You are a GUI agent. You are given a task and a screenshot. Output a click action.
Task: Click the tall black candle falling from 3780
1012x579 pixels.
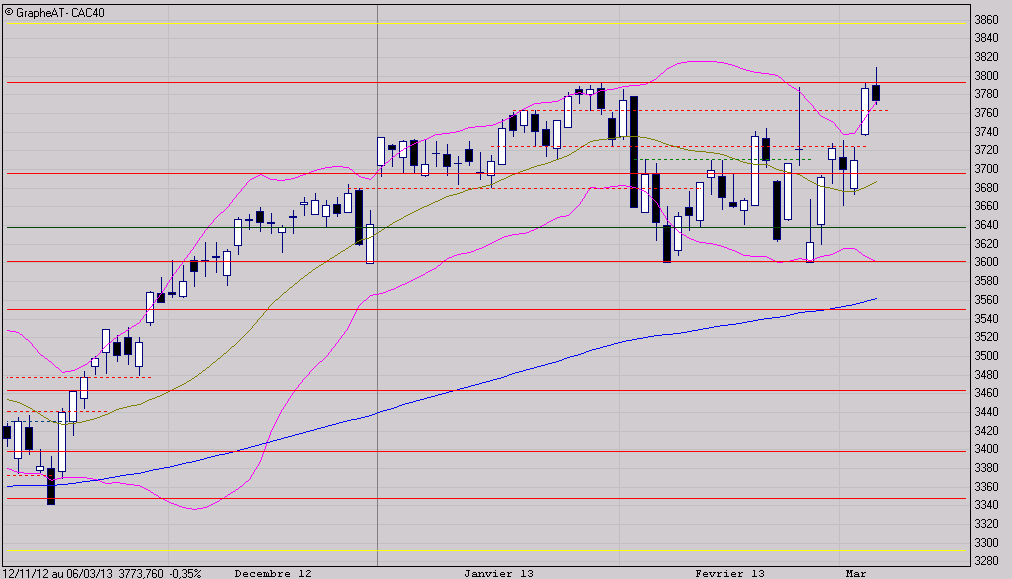pyautogui.click(x=634, y=152)
